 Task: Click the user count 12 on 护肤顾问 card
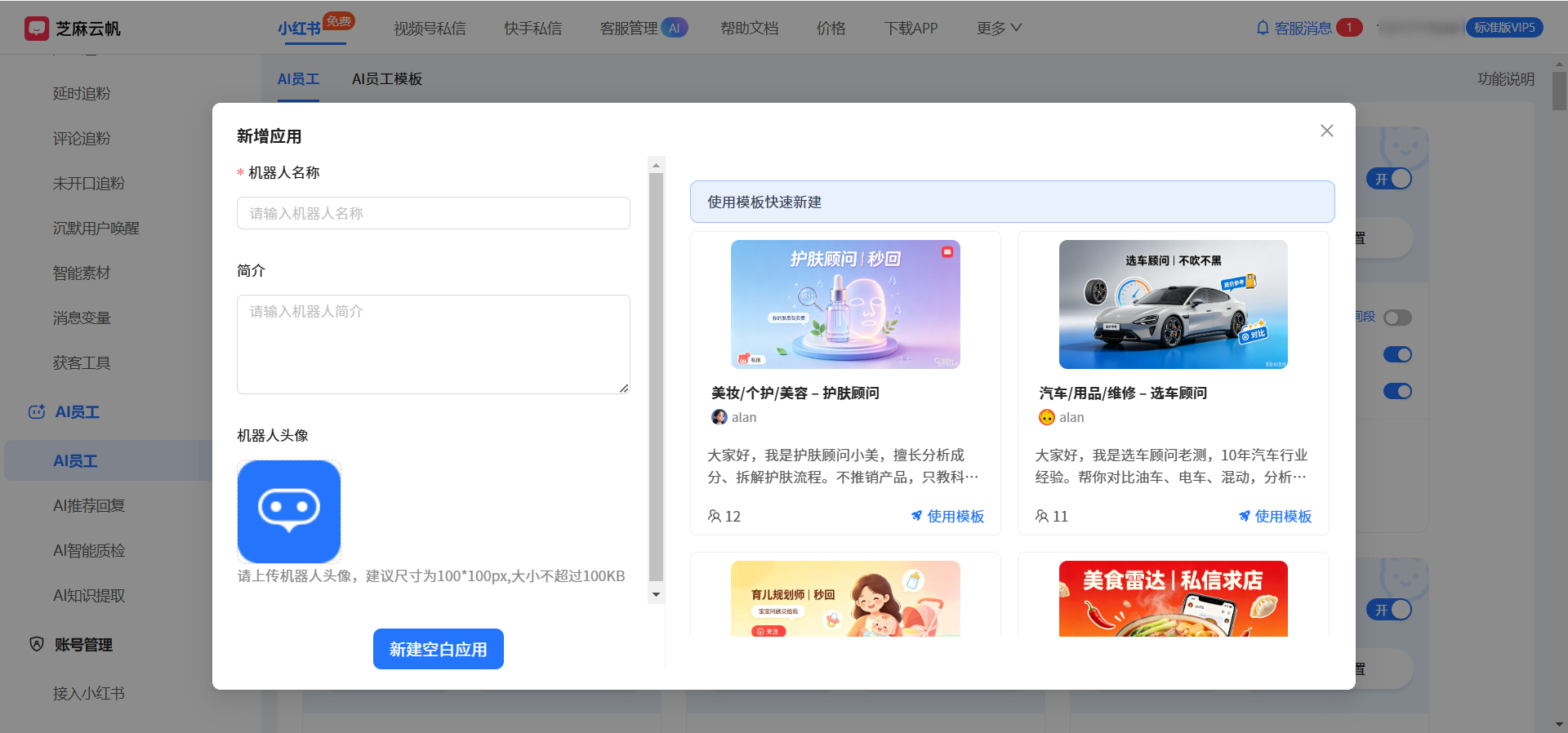click(x=724, y=516)
